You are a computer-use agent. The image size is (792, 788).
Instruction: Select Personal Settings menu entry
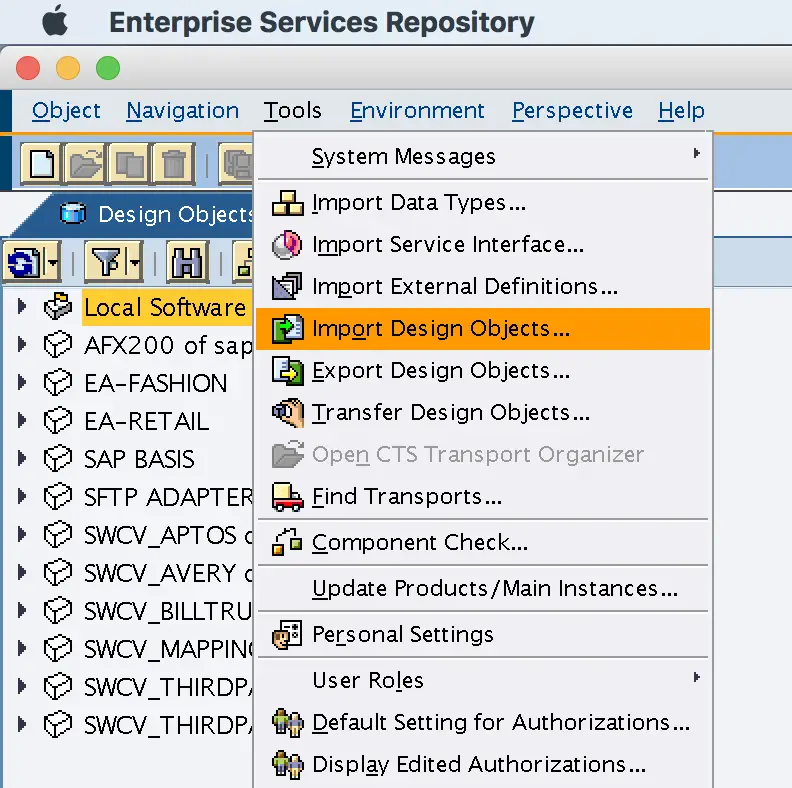(483, 634)
